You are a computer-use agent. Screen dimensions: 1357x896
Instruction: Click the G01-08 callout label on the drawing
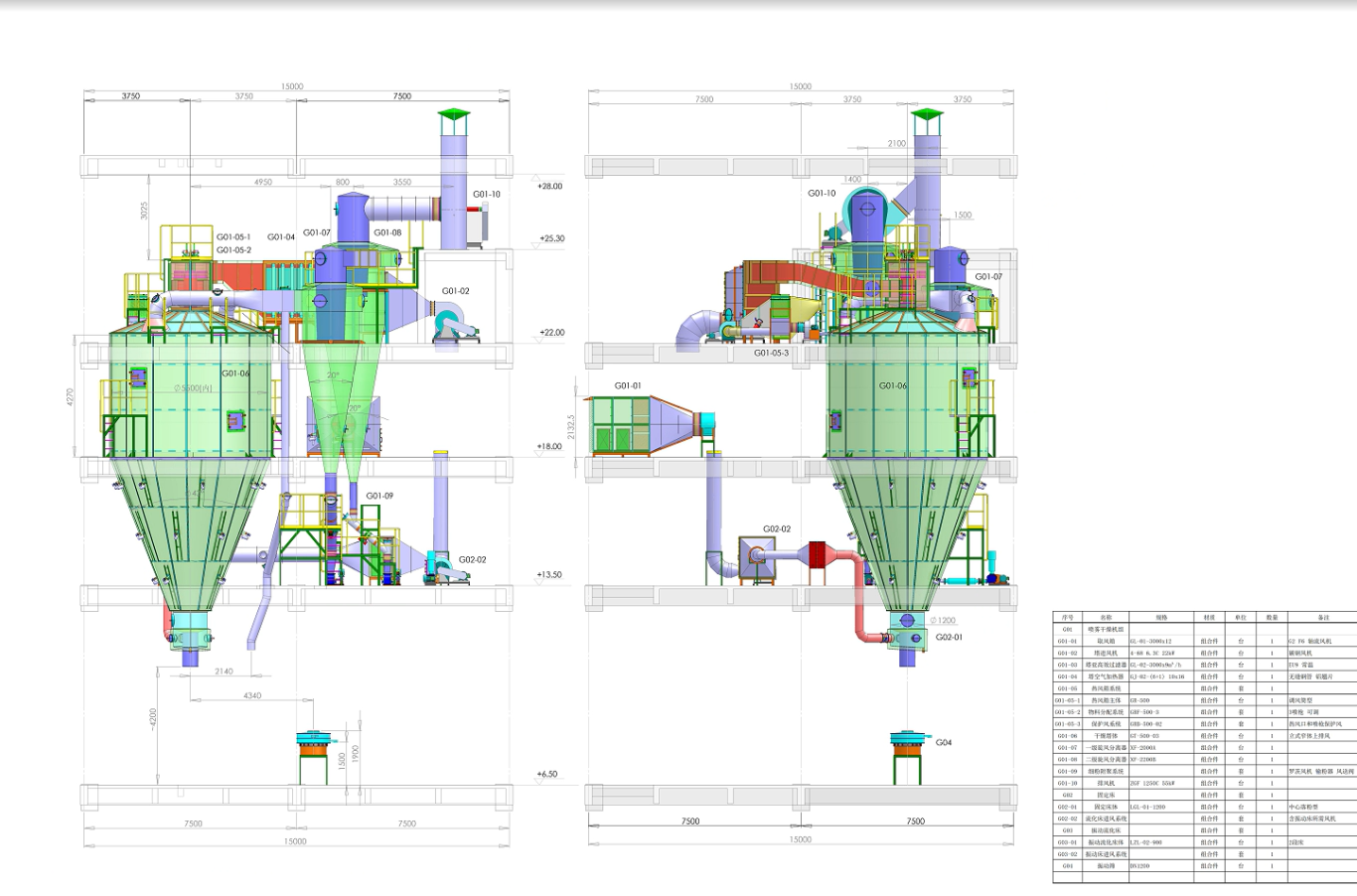pos(387,232)
